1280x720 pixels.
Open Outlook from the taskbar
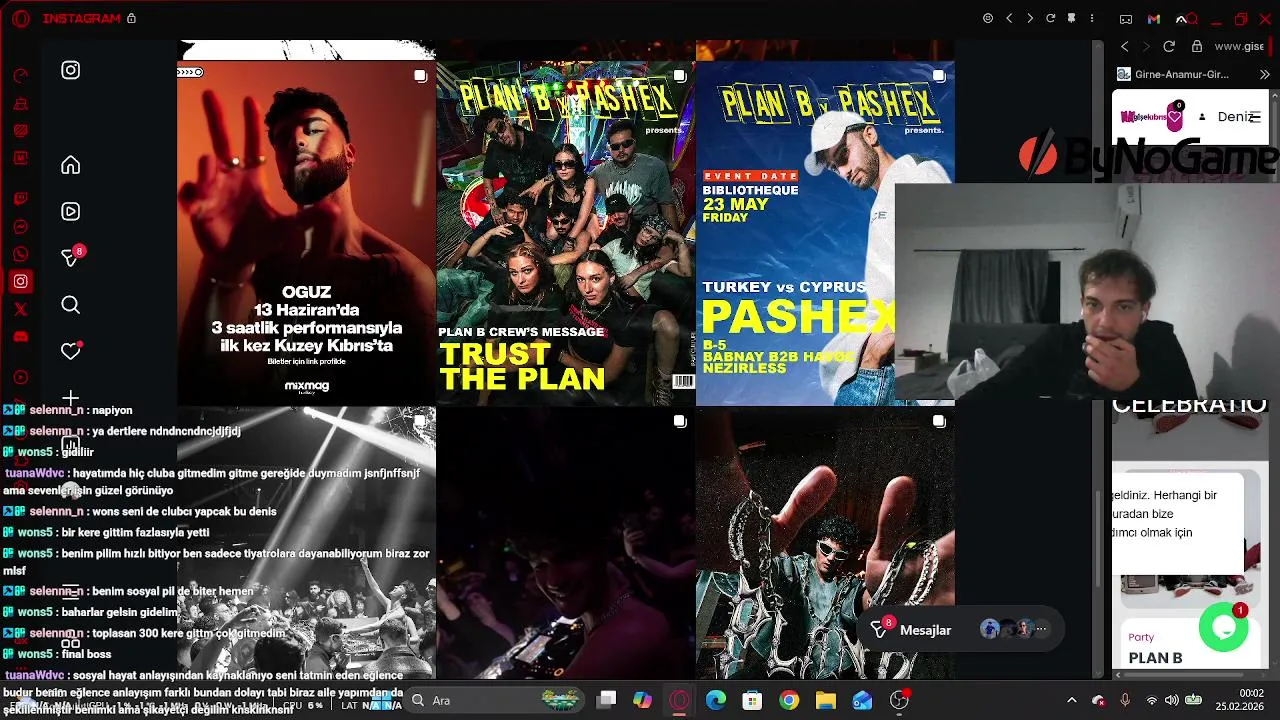coord(862,700)
